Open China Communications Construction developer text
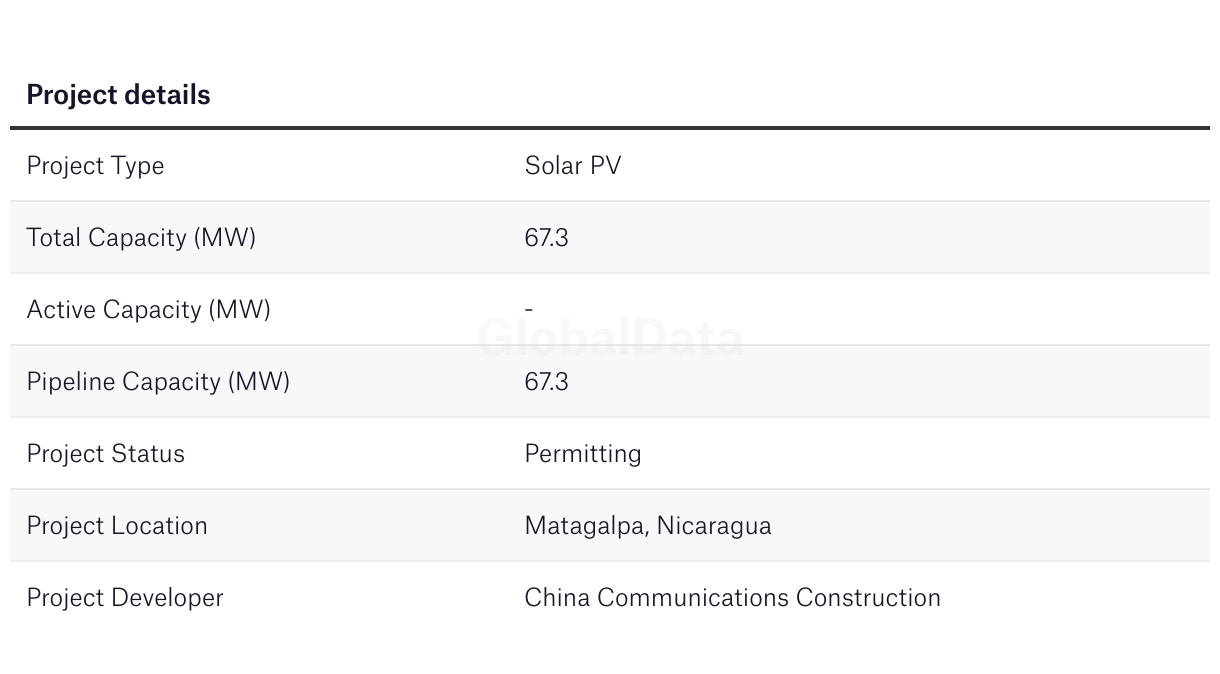This screenshot has height=674, width=1220. point(733,598)
